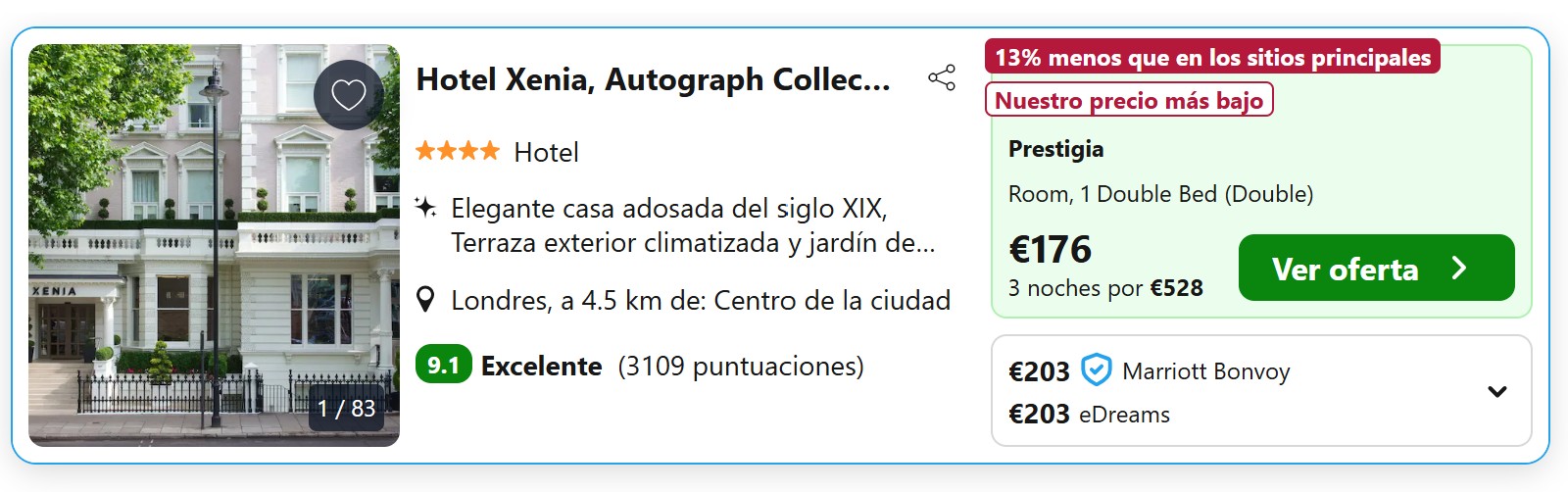Expand more prices with the chevron arrow

[x=1496, y=392]
